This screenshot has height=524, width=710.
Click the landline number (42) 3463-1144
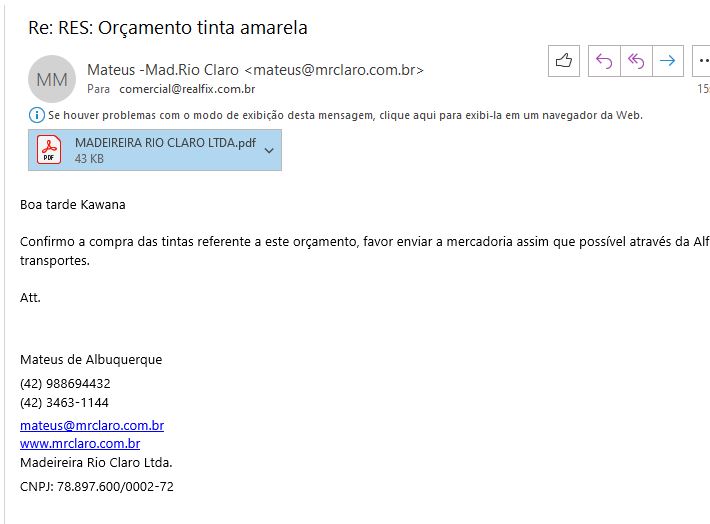pyautogui.click(x=64, y=402)
